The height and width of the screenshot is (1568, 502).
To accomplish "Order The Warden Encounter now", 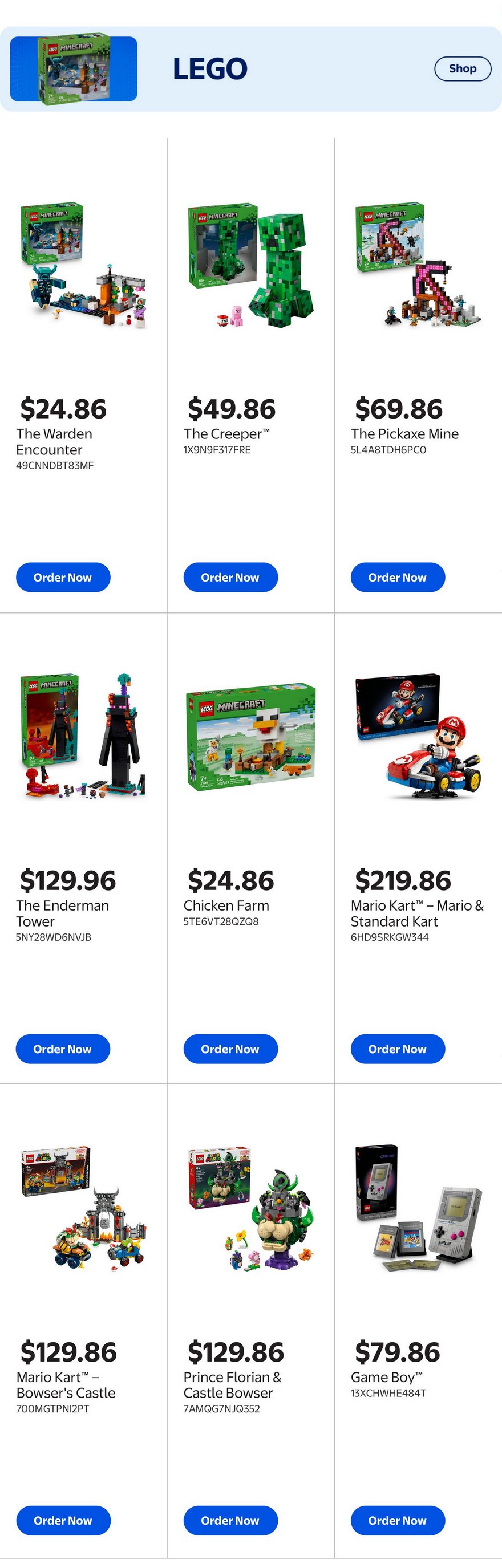I will click(63, 577).
